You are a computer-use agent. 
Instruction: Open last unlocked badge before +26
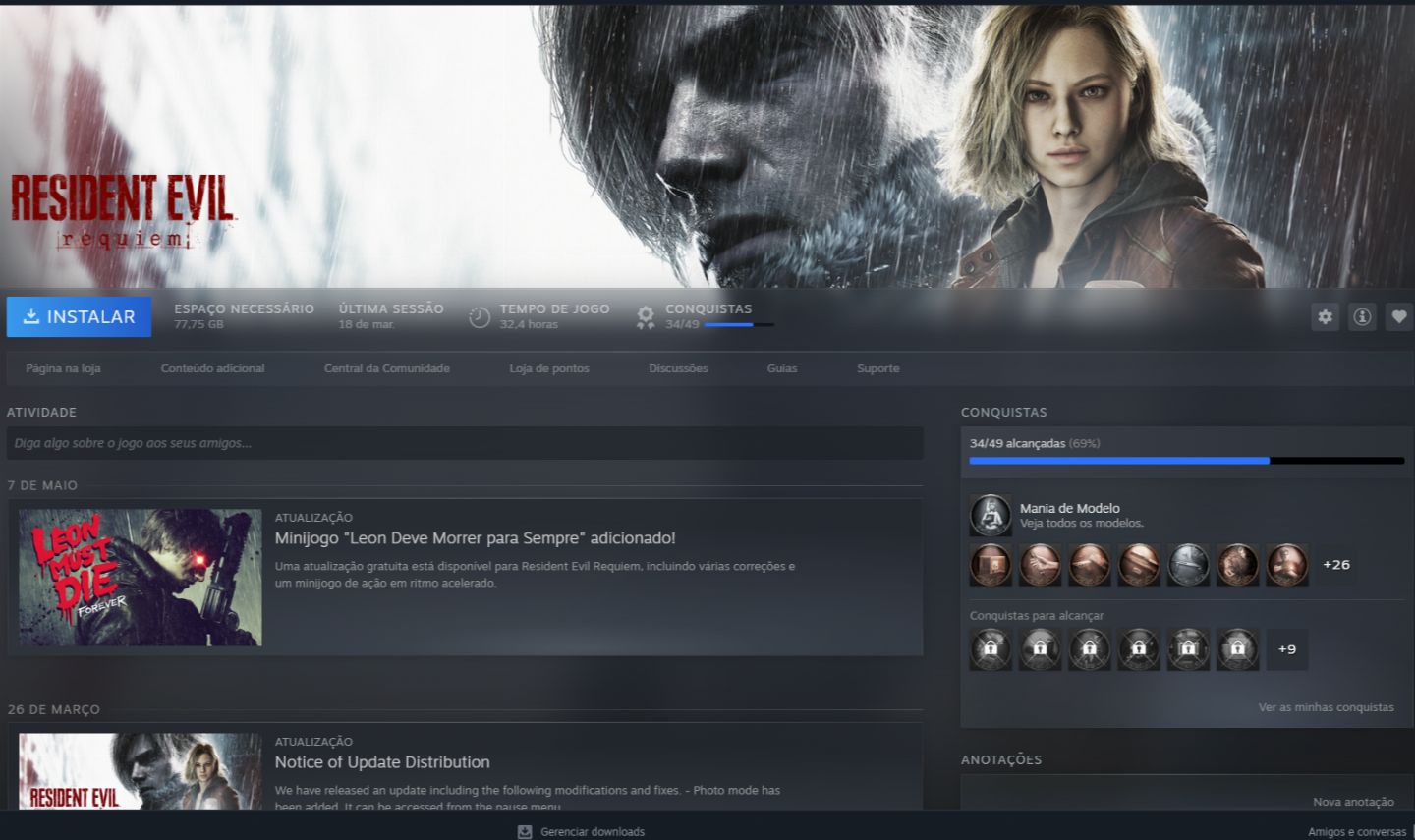(x=1287, y=565)
